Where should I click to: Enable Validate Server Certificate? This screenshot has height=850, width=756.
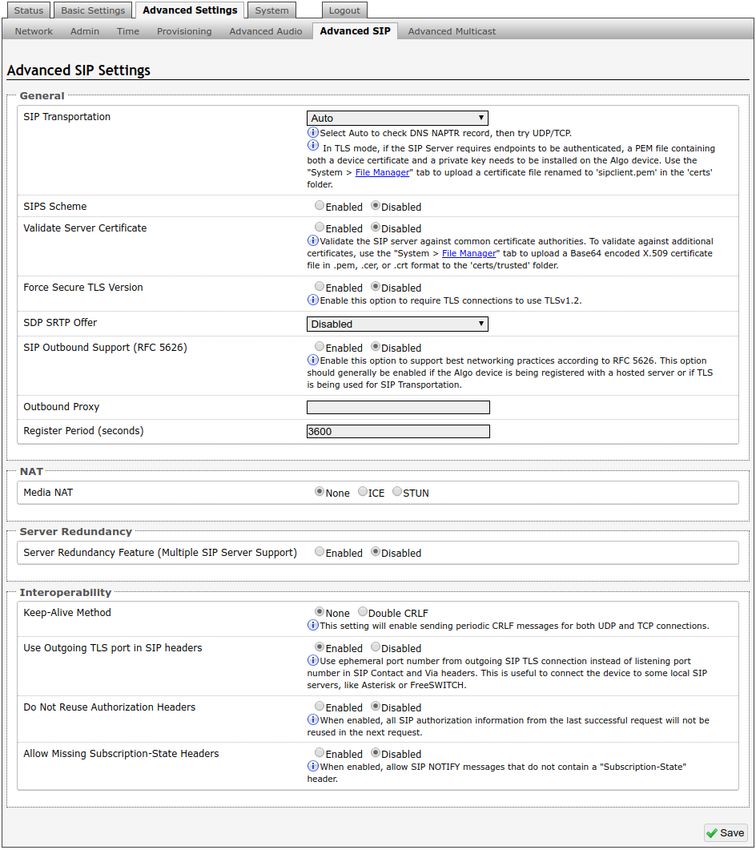[x=319, y=227]
